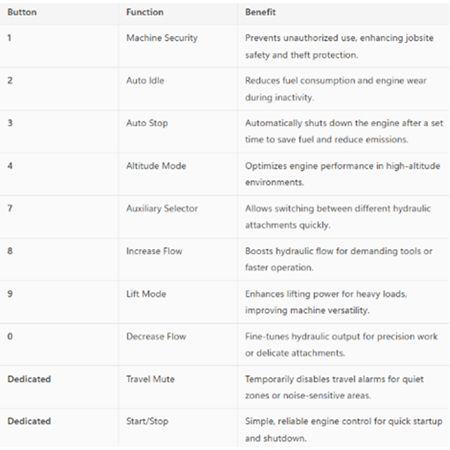Click the Button column header
The height and width of the screenshot is (450, 450).
[x=22, y=12]
